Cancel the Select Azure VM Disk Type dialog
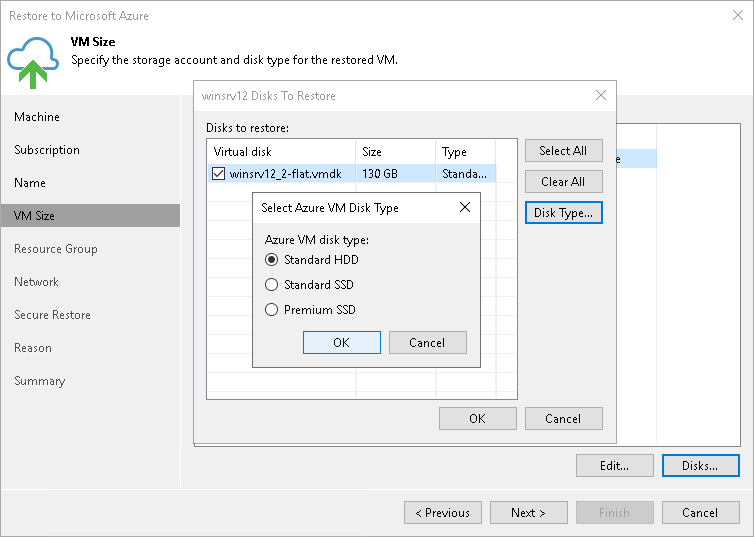 point(427,342)
